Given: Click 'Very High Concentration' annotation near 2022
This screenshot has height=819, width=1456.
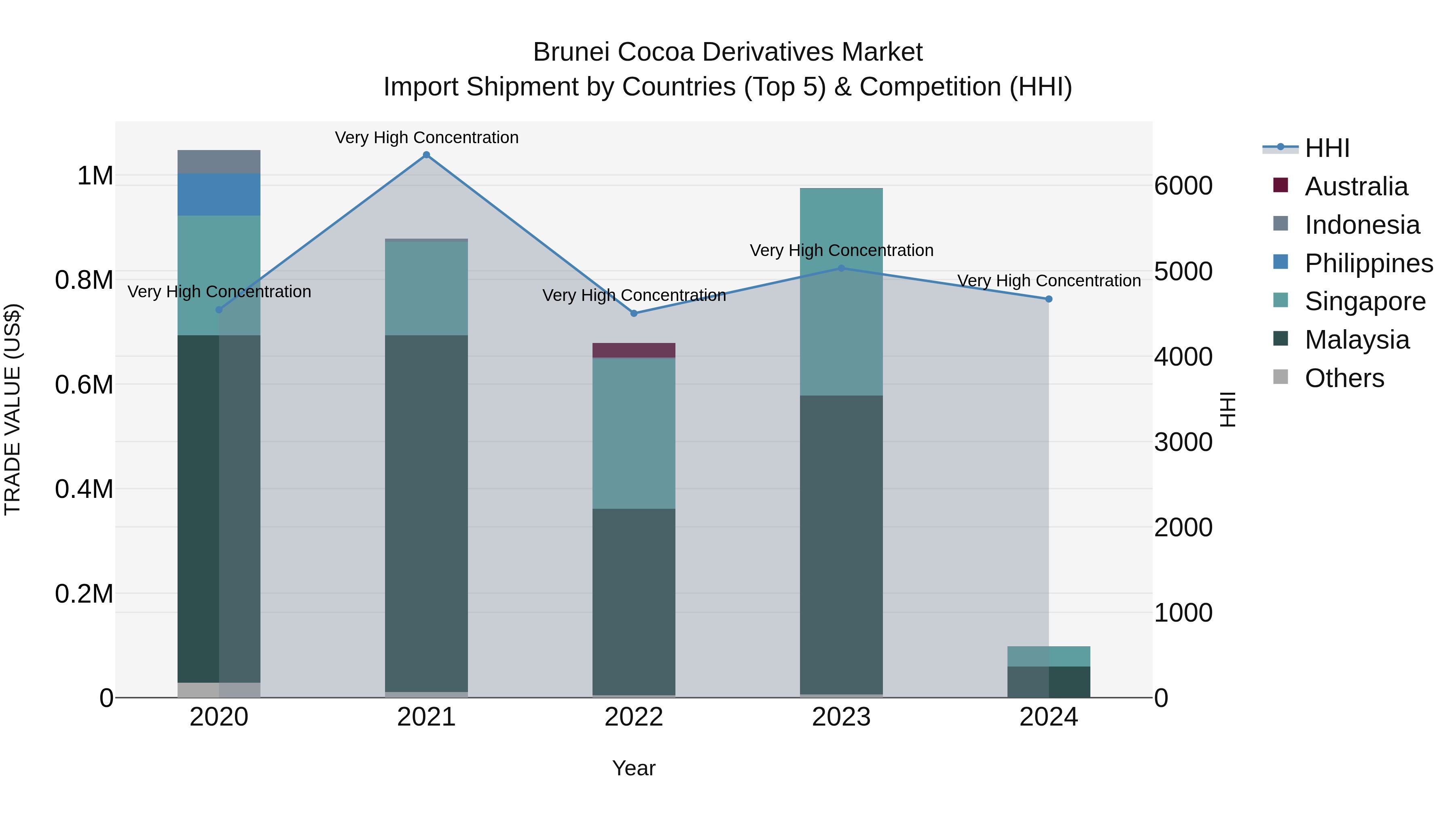Looking at the screenshot, I should (634, 296).
